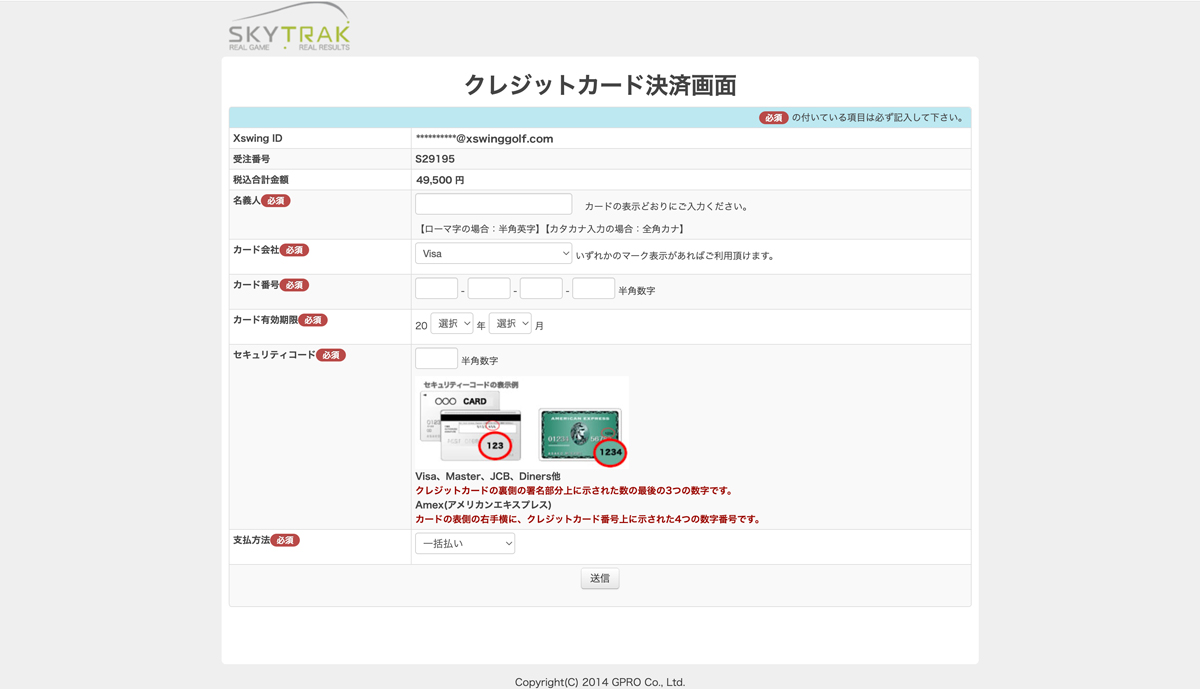This screenshot has width=1200, height=689.
Task: Click the 必須 badge in the blue notice bar
Action: pyautogui.click(x=773, y=118)
